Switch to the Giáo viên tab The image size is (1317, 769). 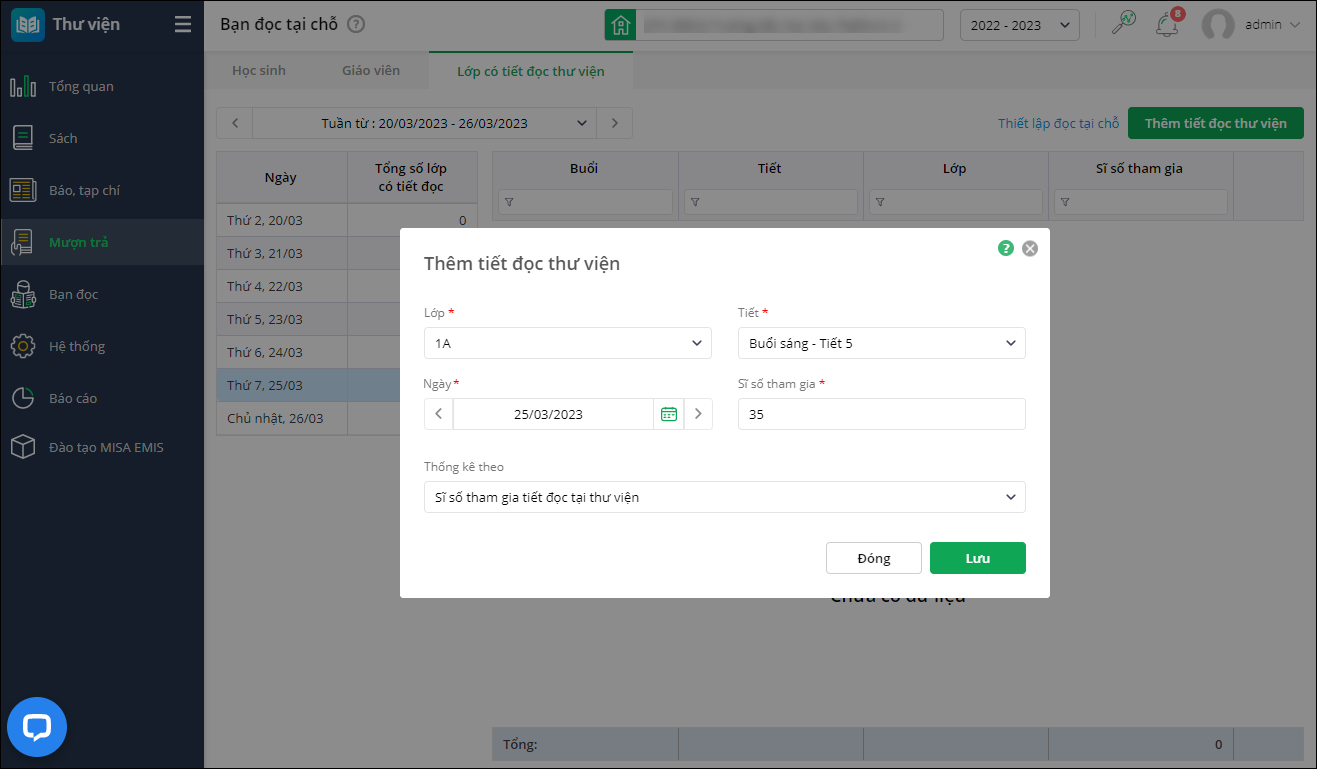[x=371, y=71]
